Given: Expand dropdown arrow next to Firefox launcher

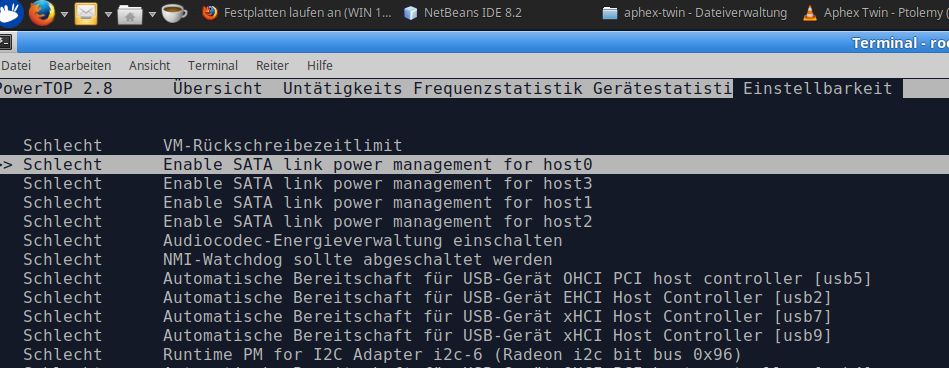Looking at the screenshot, I should [64, 14].
